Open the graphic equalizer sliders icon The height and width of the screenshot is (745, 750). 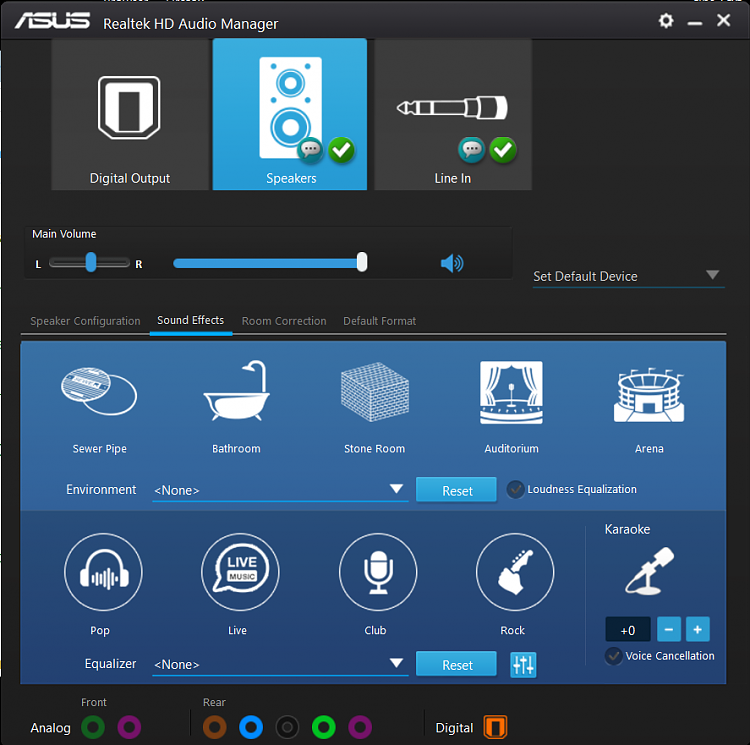(523, 665)
